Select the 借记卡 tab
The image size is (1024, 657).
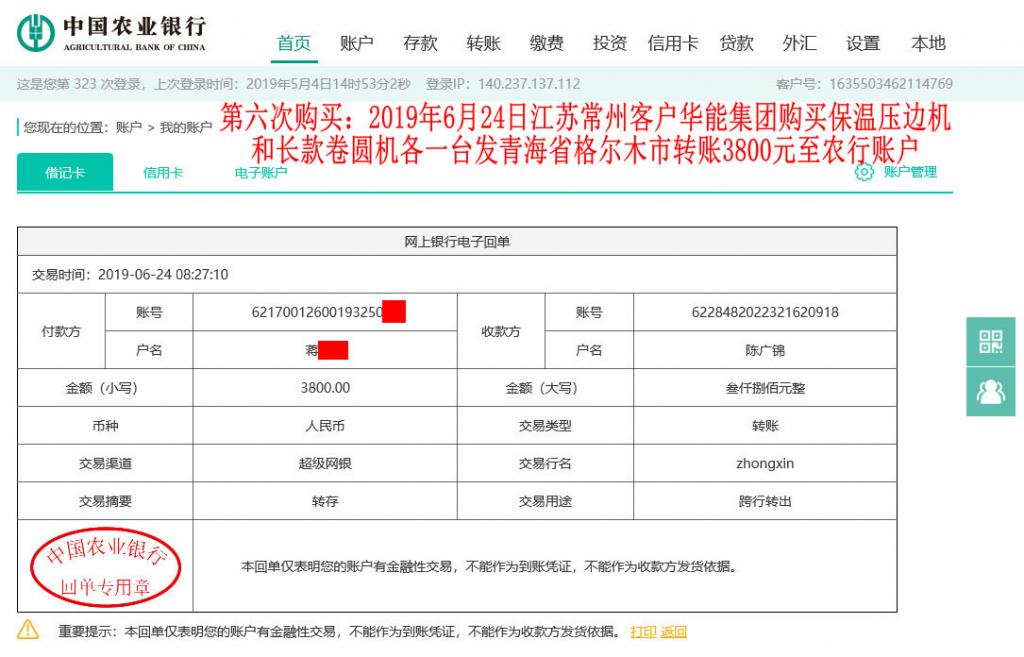(x=65, y=172)
